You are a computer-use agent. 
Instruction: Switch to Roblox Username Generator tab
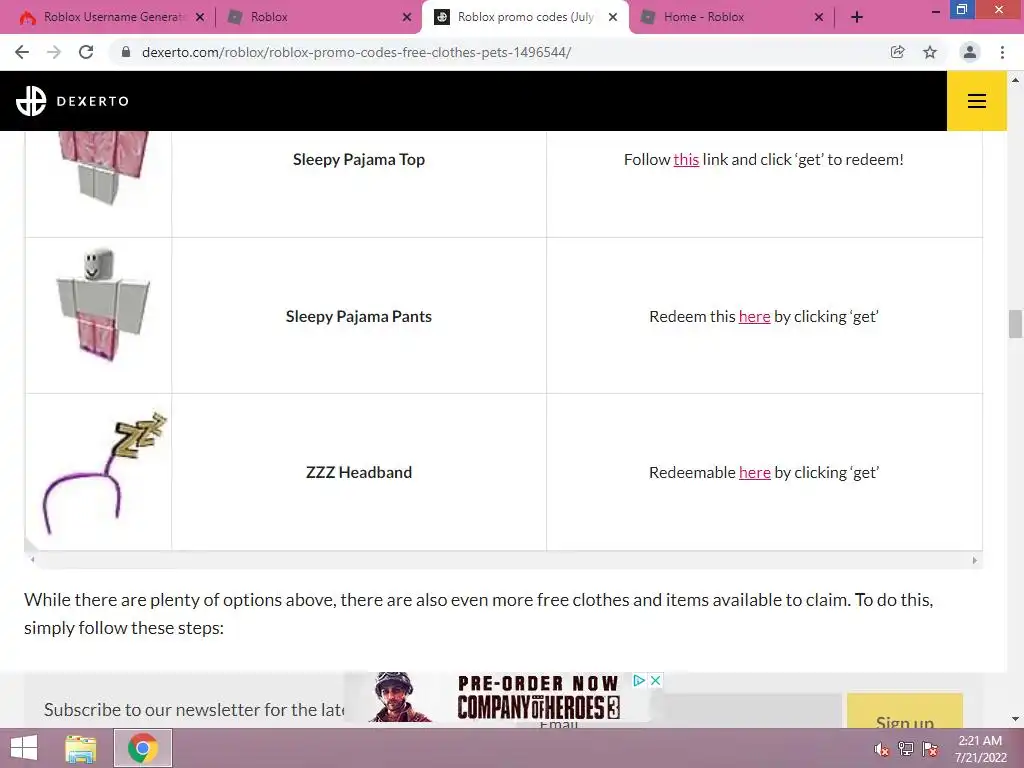pyautogui.click(x=112, y=17)
